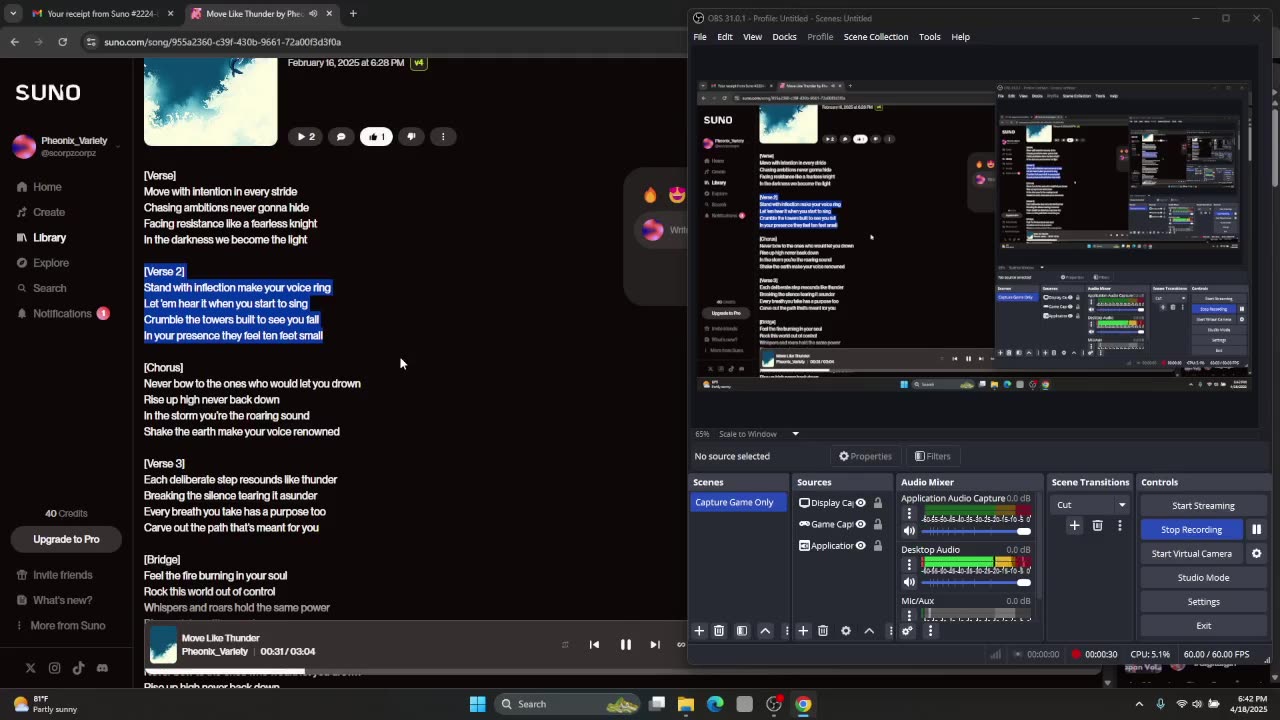
Task: Toggle visibility of Display Capture source
Action: tap(860, 503)
